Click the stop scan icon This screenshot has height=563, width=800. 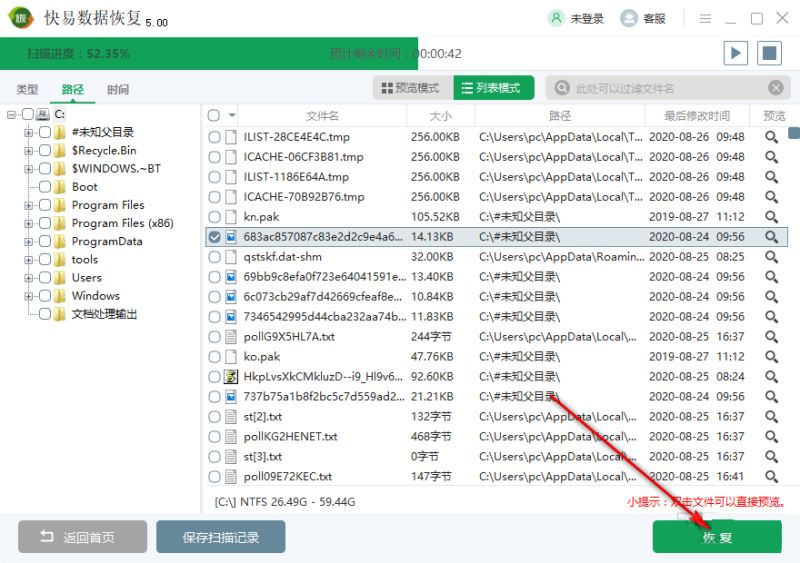768,53
